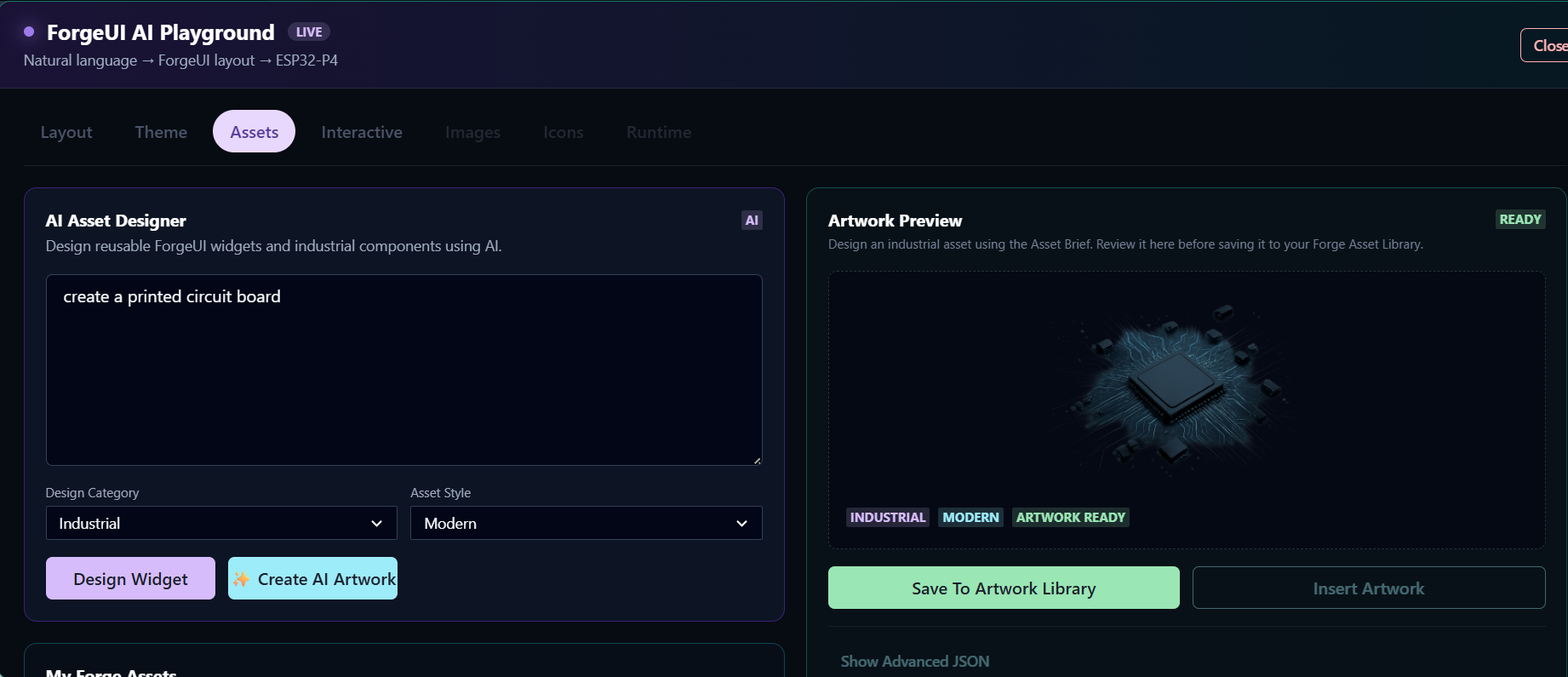Image resolution: width=1568 pixels, height=677 pixels.
Task: Select the Assets tab
Action: tap(255, 132)
